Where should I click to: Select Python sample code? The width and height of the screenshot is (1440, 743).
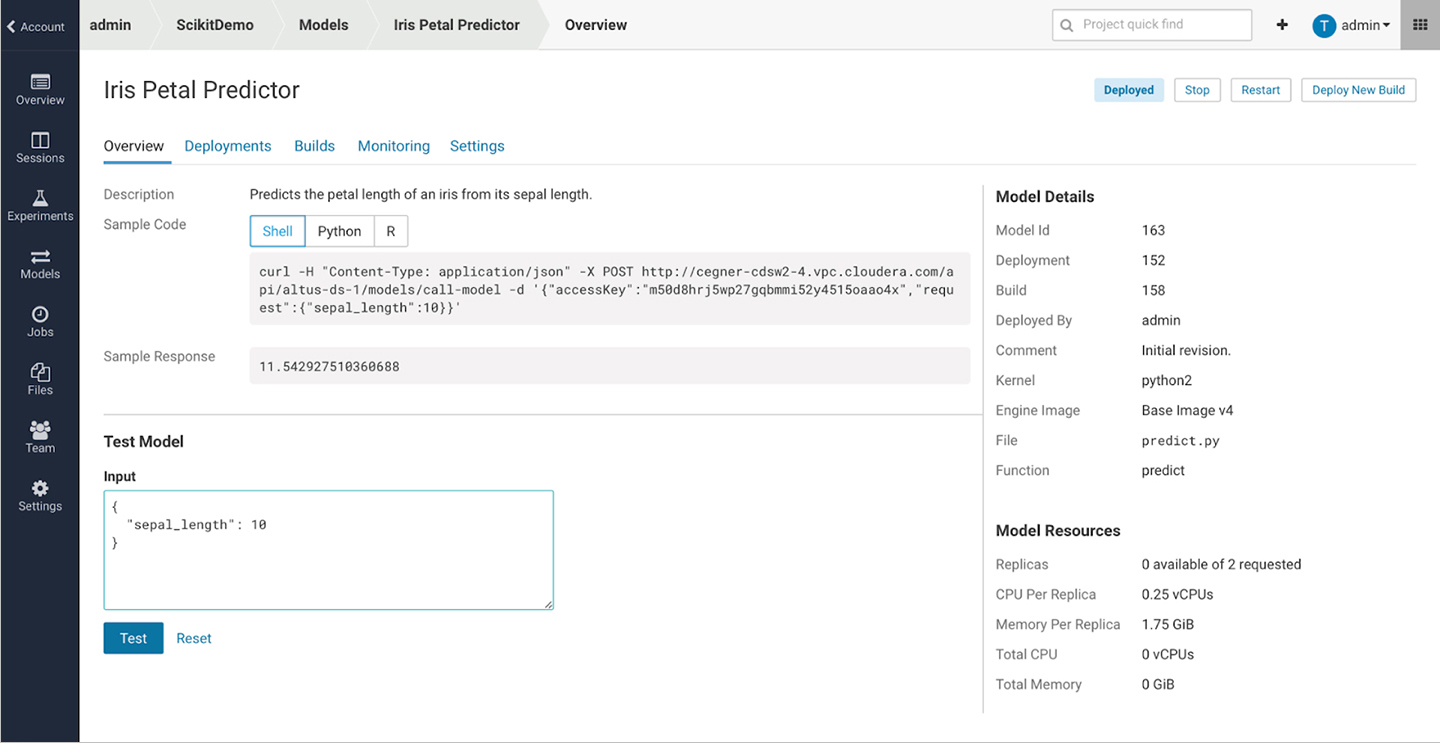click(x=339, y=231)
